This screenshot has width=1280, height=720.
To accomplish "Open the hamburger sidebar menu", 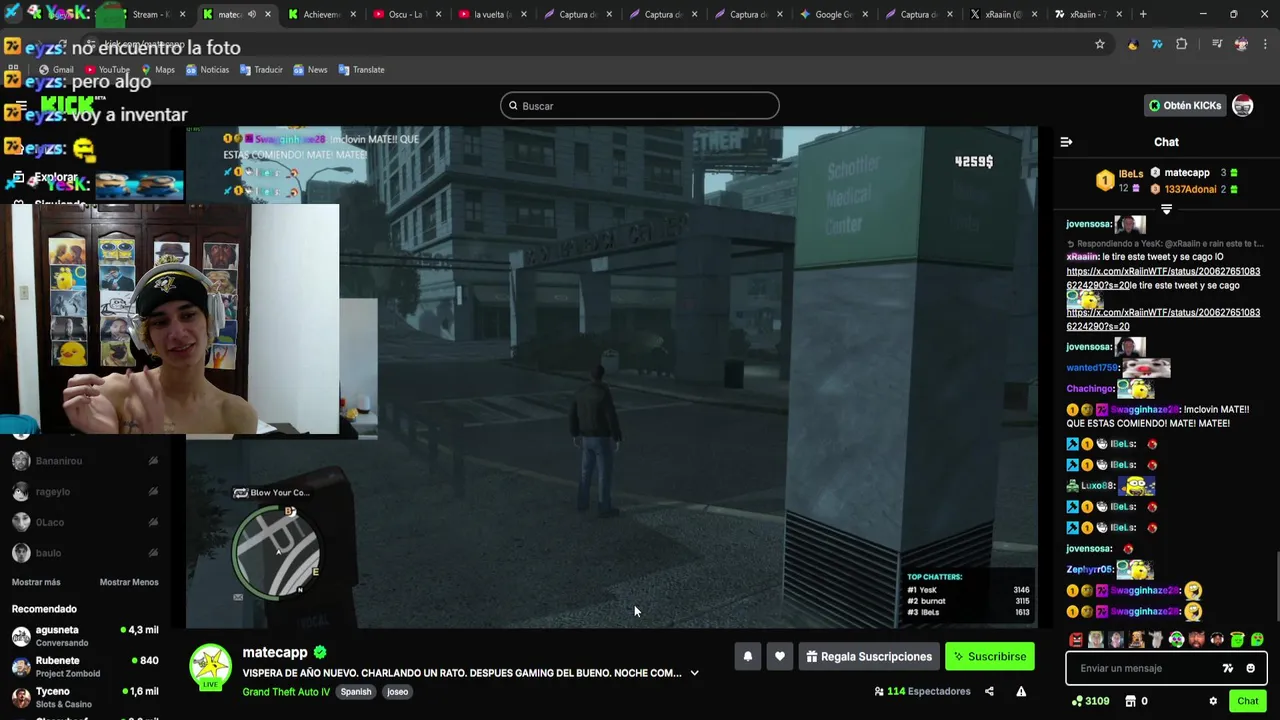I will click(x=21, y=105).
